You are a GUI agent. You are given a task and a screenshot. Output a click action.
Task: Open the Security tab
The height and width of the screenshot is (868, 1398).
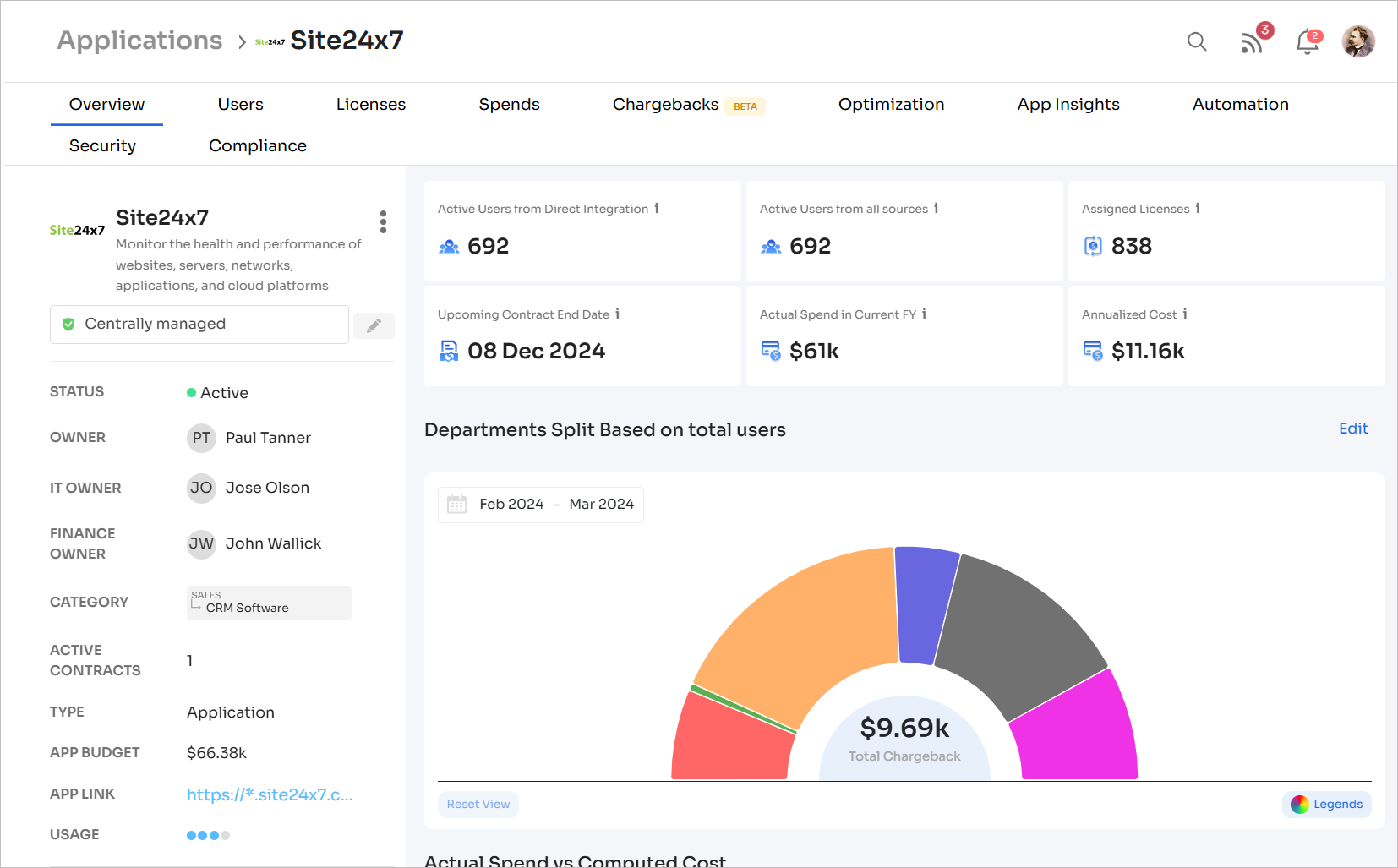pos(102,145)
